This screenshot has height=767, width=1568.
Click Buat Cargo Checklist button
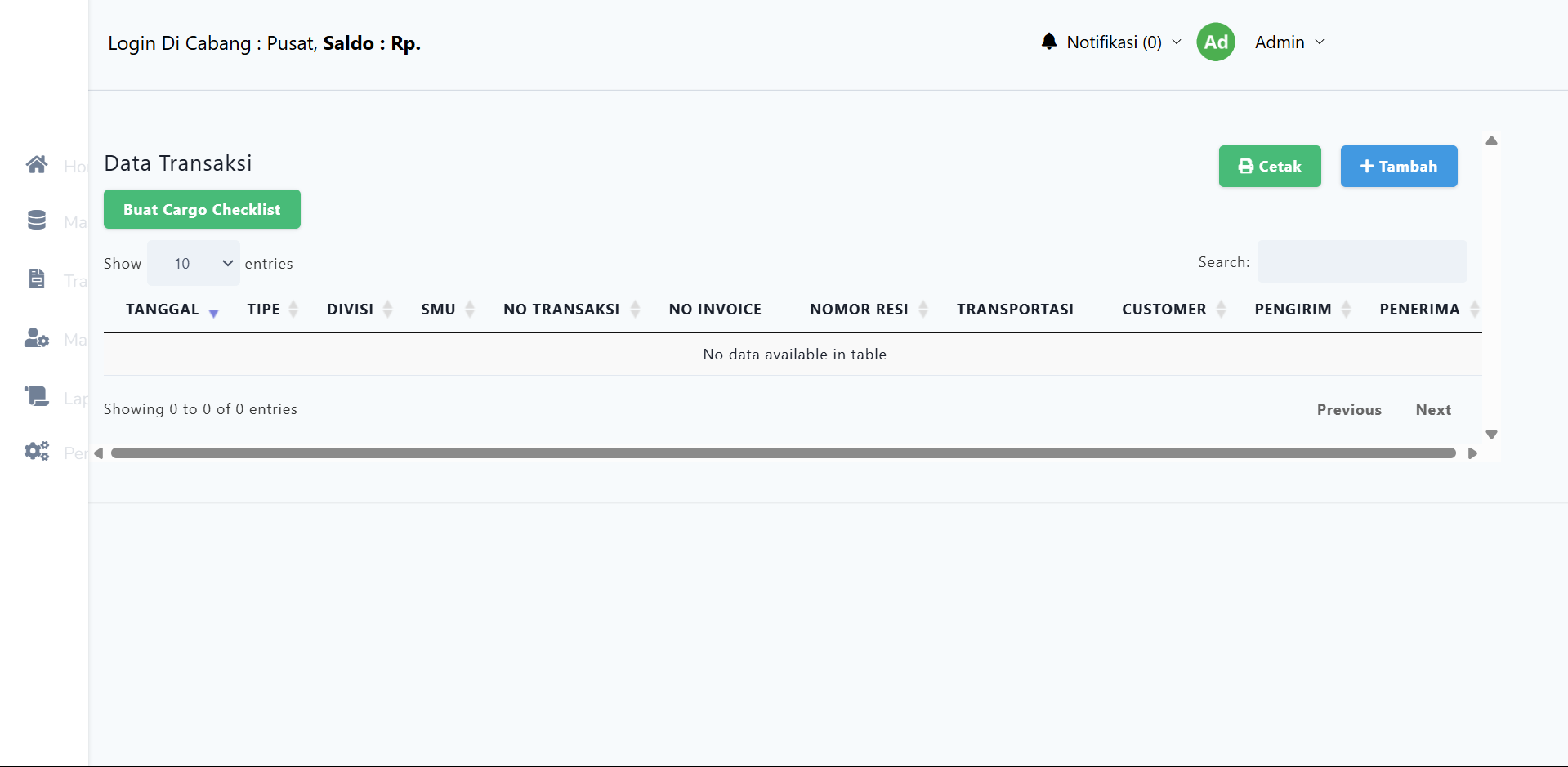coord(202,210)
